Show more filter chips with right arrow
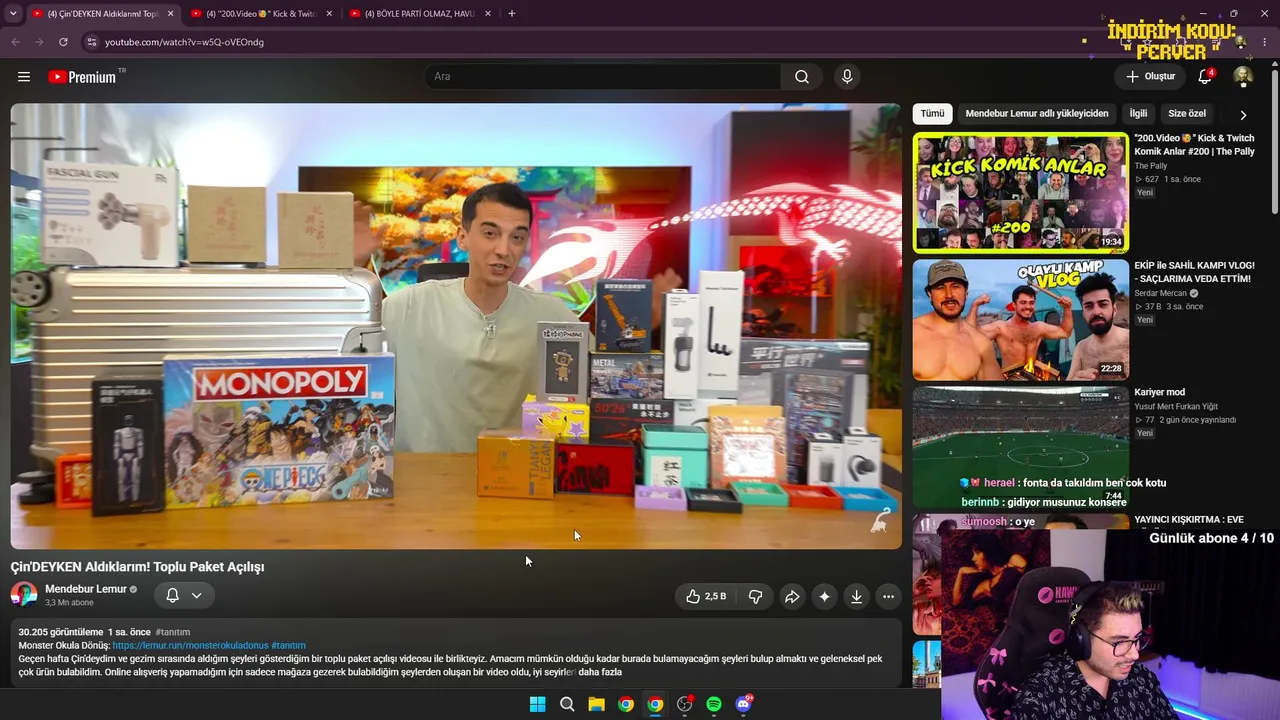Screen dimensions: 1280x720 (1243, 115)
